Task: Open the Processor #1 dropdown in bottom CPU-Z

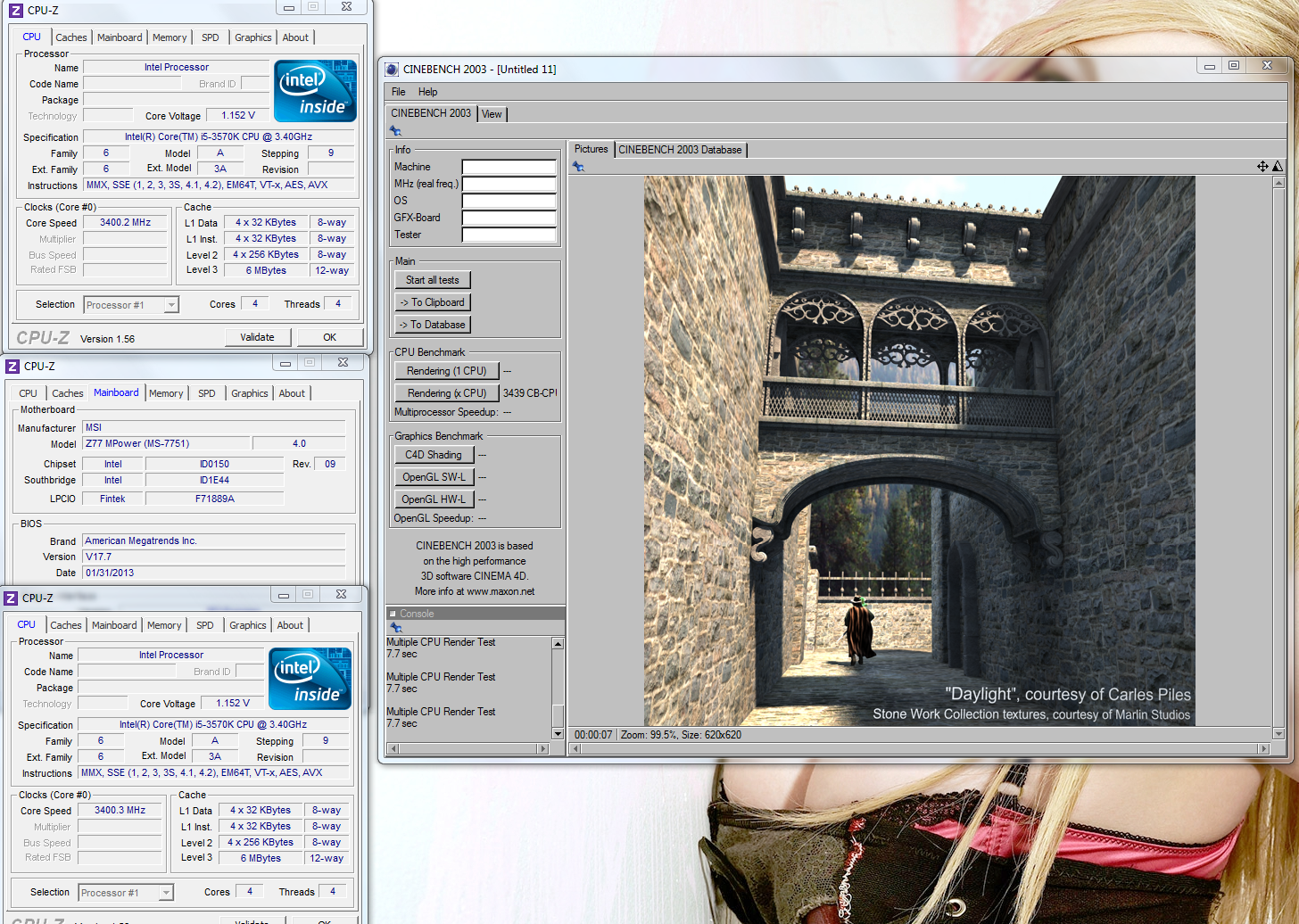Action: [166, 893]
